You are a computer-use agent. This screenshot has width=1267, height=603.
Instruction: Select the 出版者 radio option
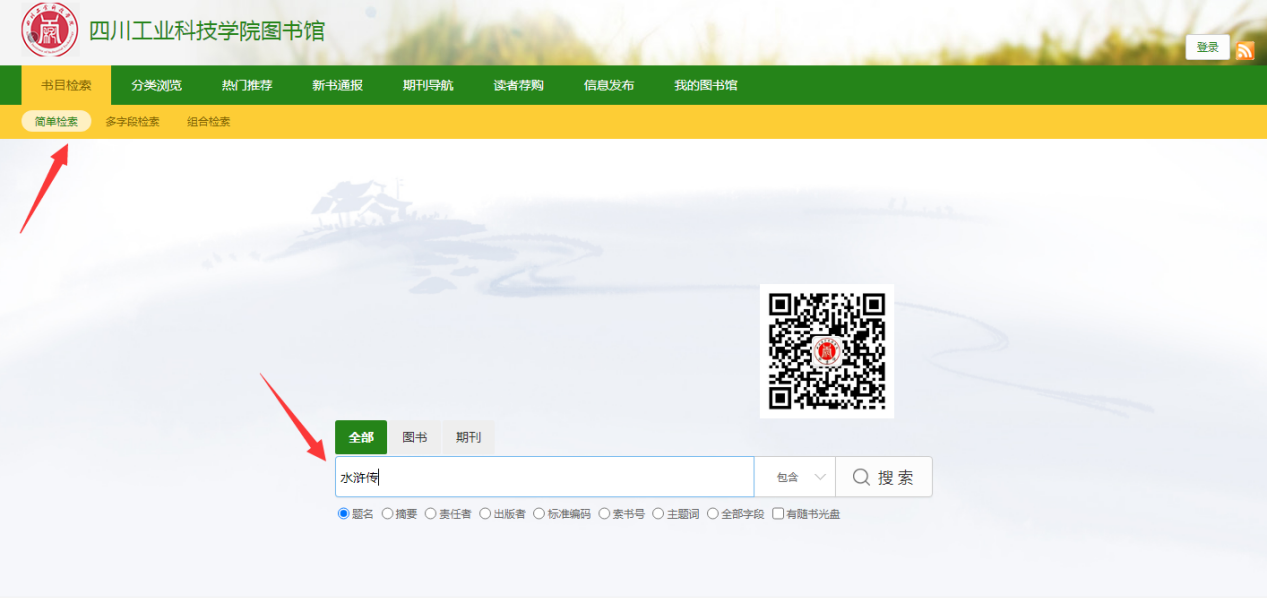tap(485, 514)
